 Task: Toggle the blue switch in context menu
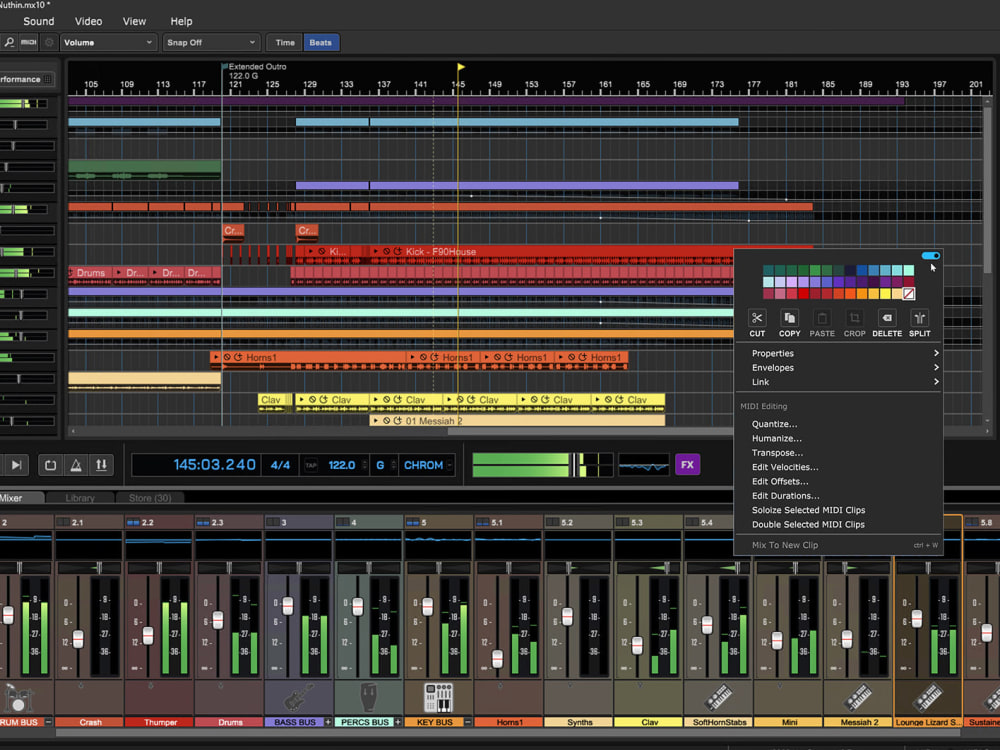tap(930, 256)
